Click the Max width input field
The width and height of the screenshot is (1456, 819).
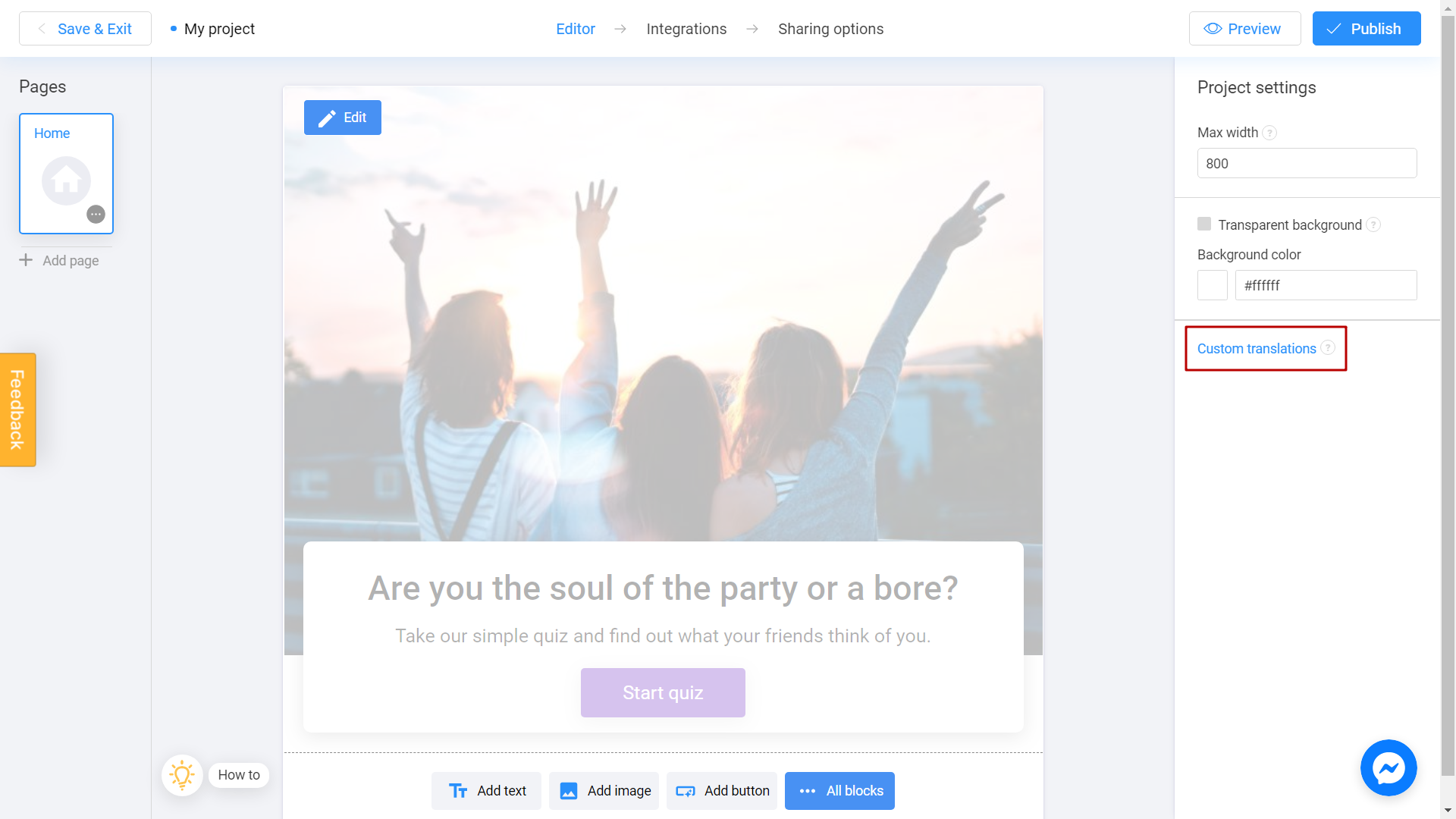[1307, 163]
